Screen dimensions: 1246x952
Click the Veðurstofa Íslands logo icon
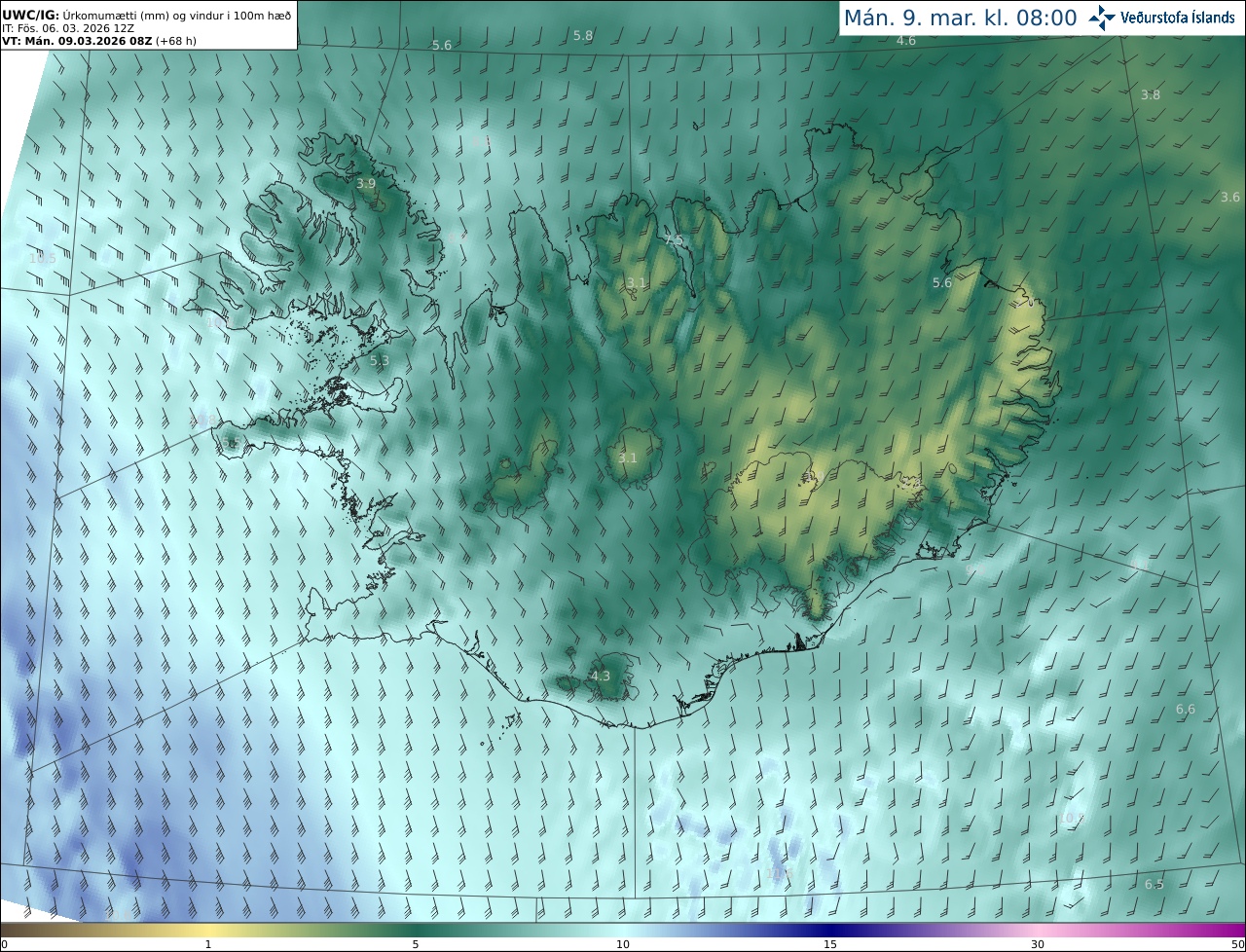point(1102,18)
